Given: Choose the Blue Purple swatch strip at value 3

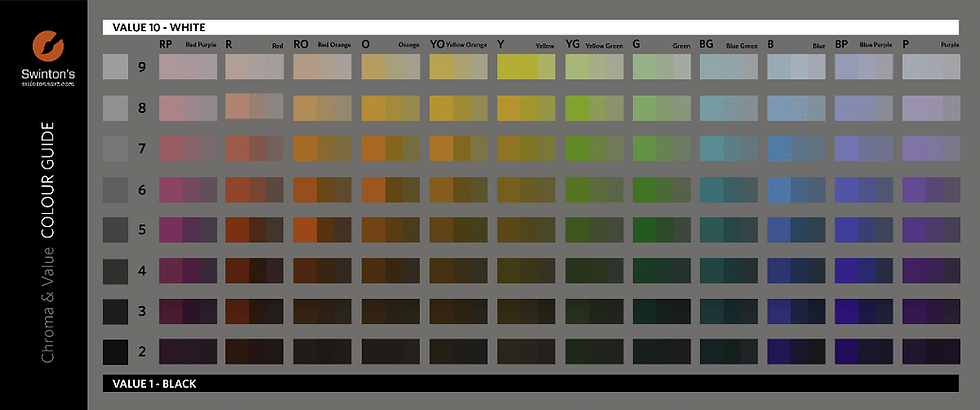Looking at the screenshot, I should pos(864,311).
